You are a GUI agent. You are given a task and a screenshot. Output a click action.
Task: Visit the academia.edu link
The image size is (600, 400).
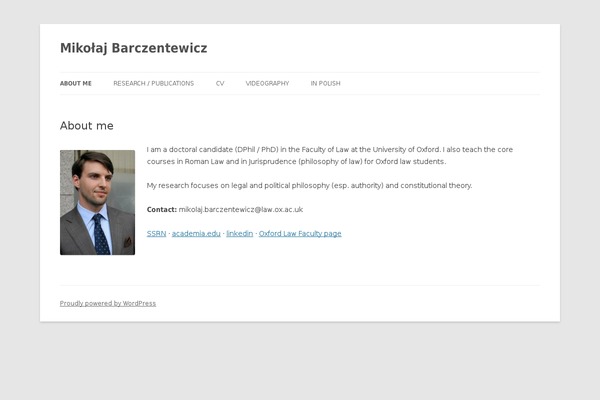[x=196, y=234]
